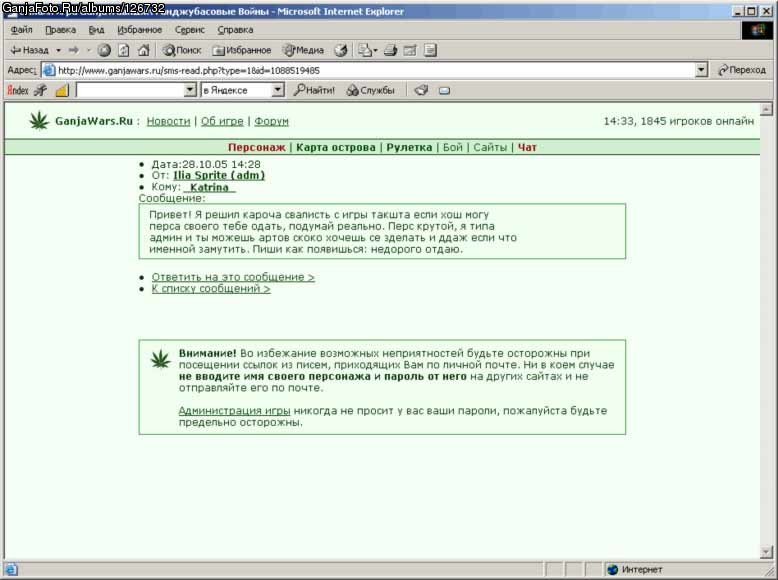Click the Edit page toolbar icon
778x580 pixels.
tap(410, 50)
